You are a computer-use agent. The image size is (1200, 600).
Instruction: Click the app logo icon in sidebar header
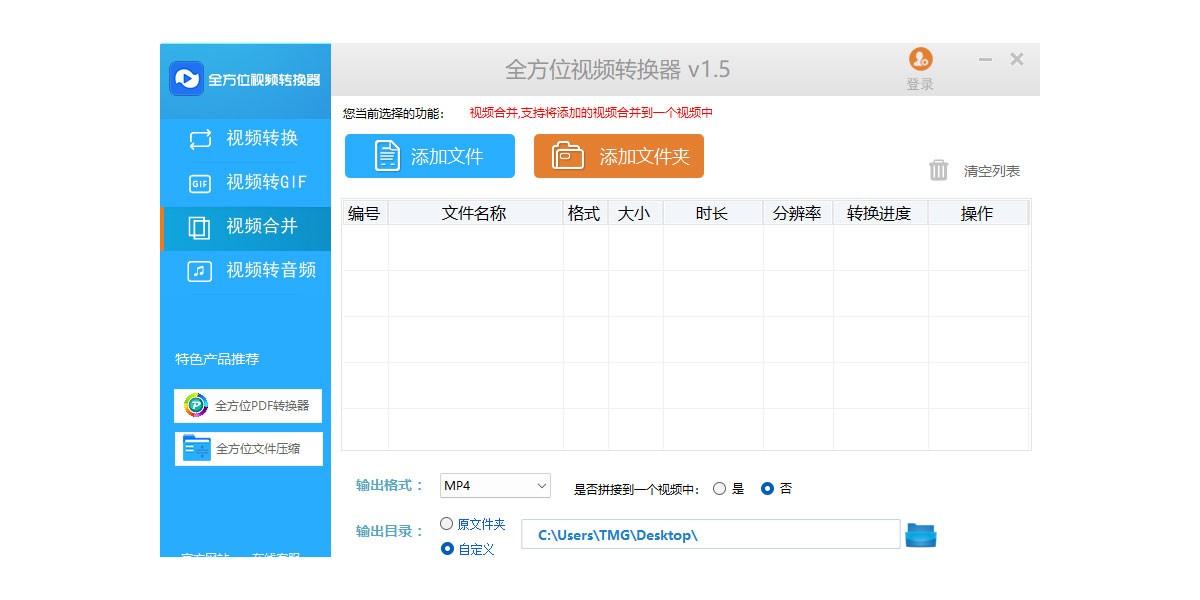(x=186, y=78)
